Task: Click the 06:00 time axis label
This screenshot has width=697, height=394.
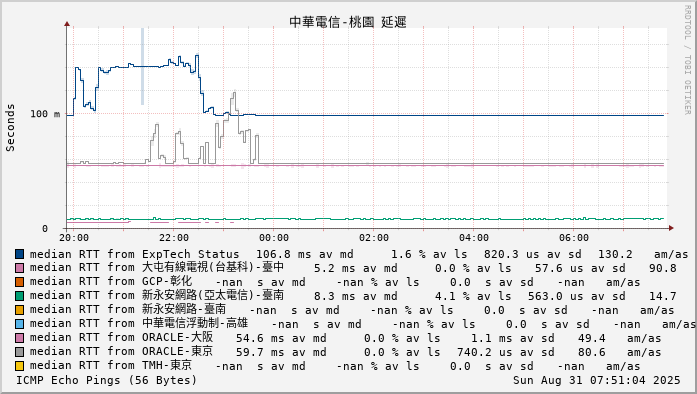Action: point(574,238)
